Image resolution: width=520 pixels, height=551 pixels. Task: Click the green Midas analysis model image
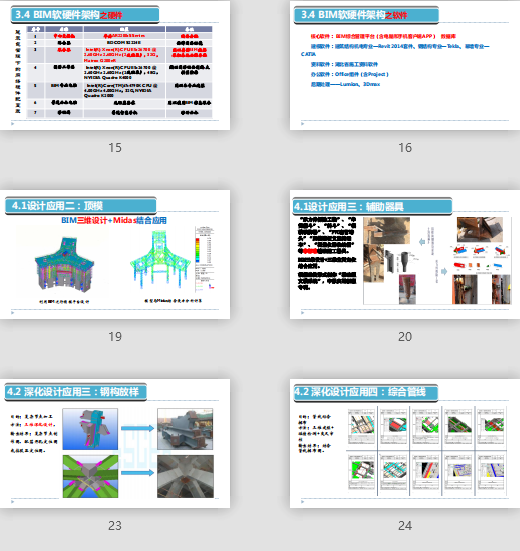click(161, 260)
